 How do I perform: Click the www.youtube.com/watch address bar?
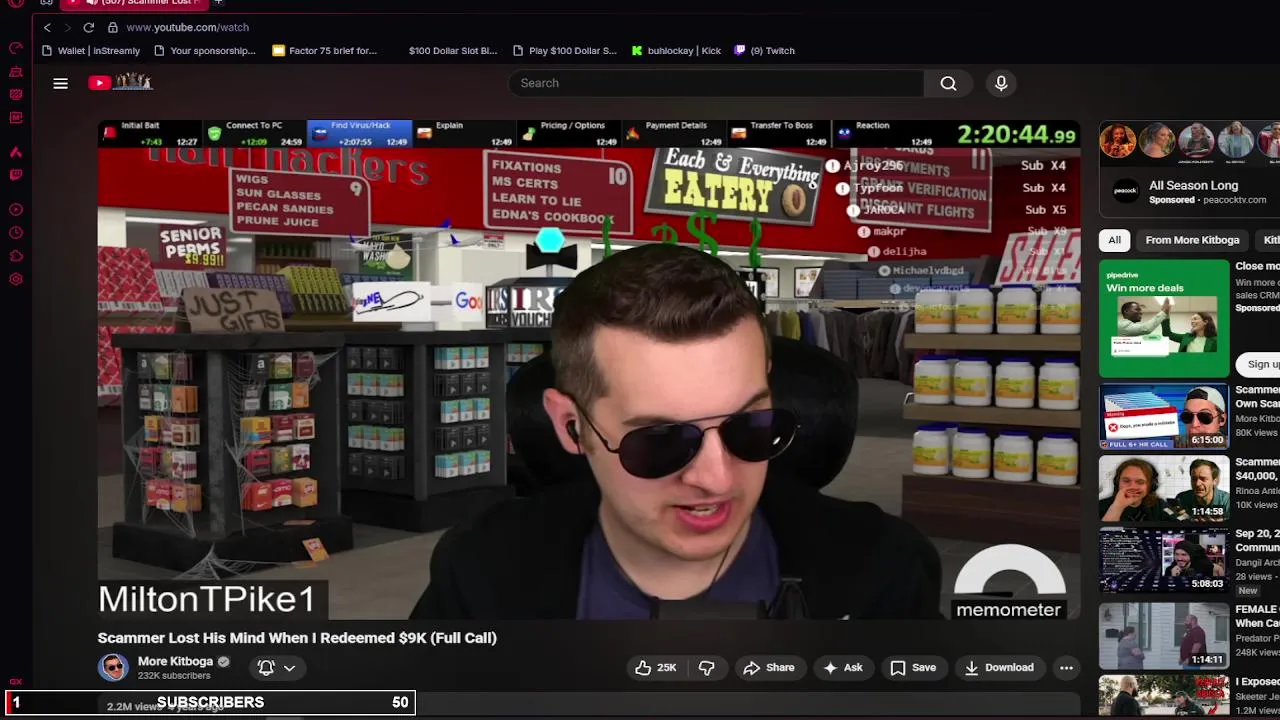tap(187, 27)
